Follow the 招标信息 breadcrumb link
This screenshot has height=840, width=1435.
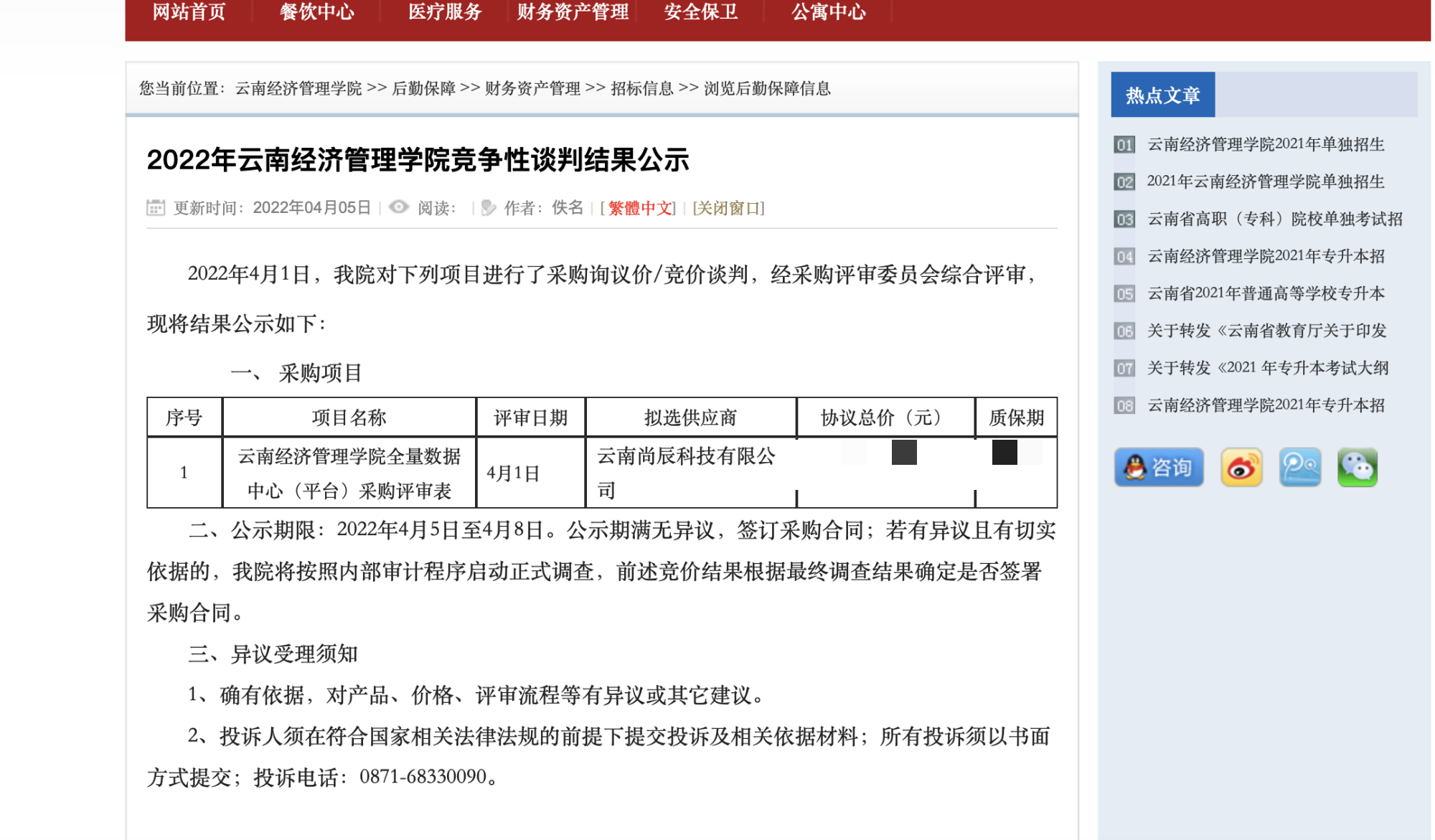point(641,88)
